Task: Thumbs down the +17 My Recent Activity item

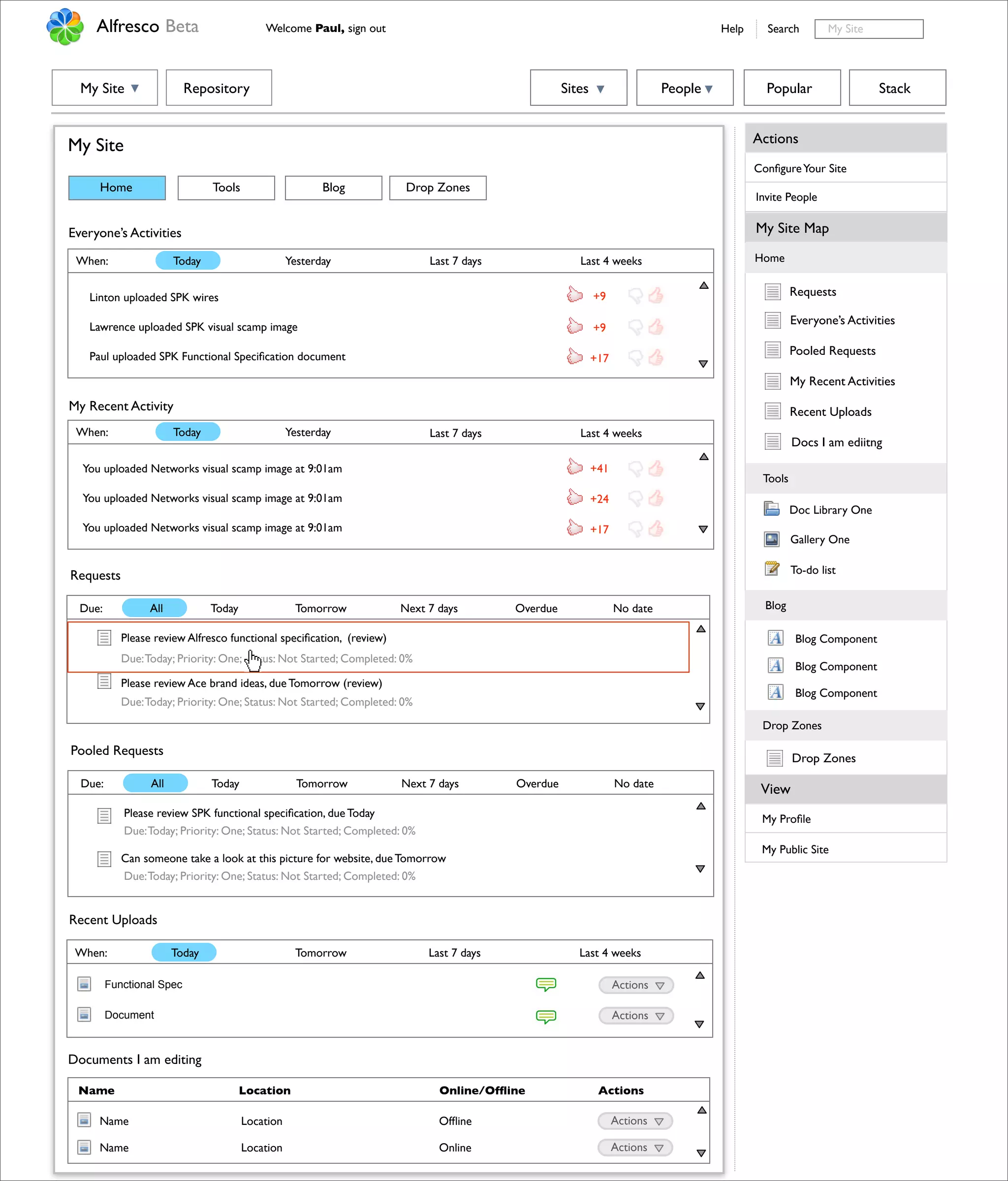Action: tap(635, 529)
